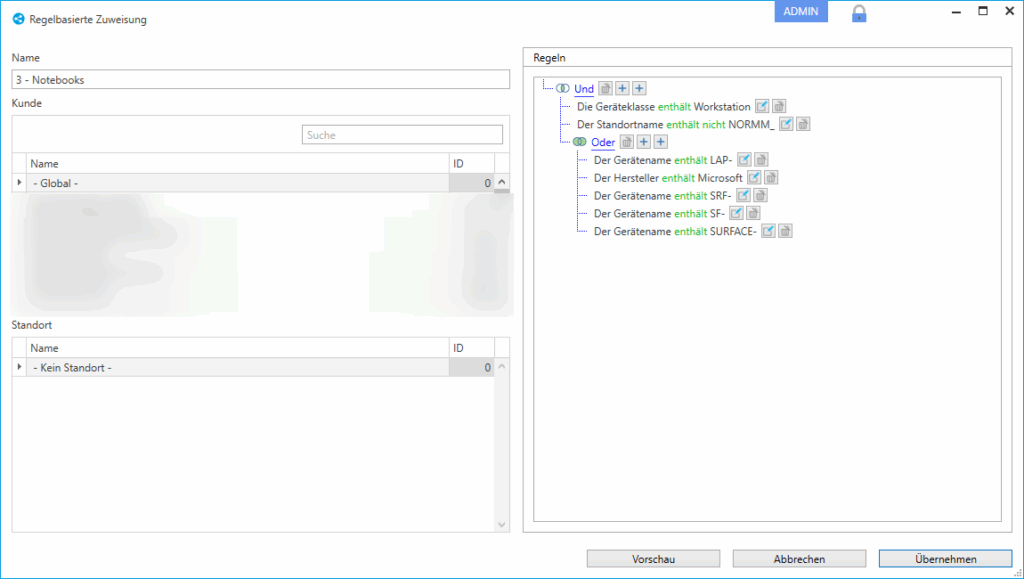Viewport: 1024px width, 579px height.
Task: Click the Und group circles icon
Action: coord(562,88)
